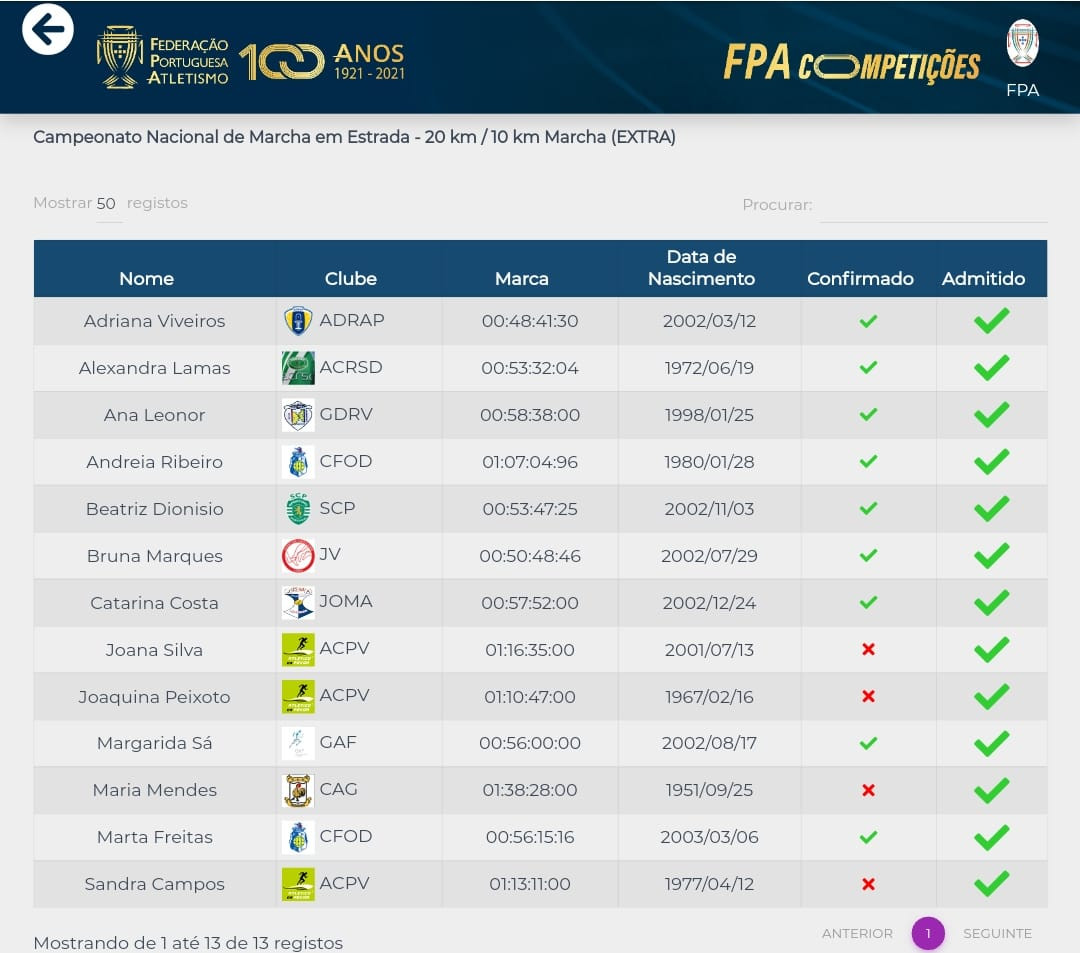Click the CFOD badge for Marta Freitas
The height and width of the screenshot is (953, 1080).
298,837
